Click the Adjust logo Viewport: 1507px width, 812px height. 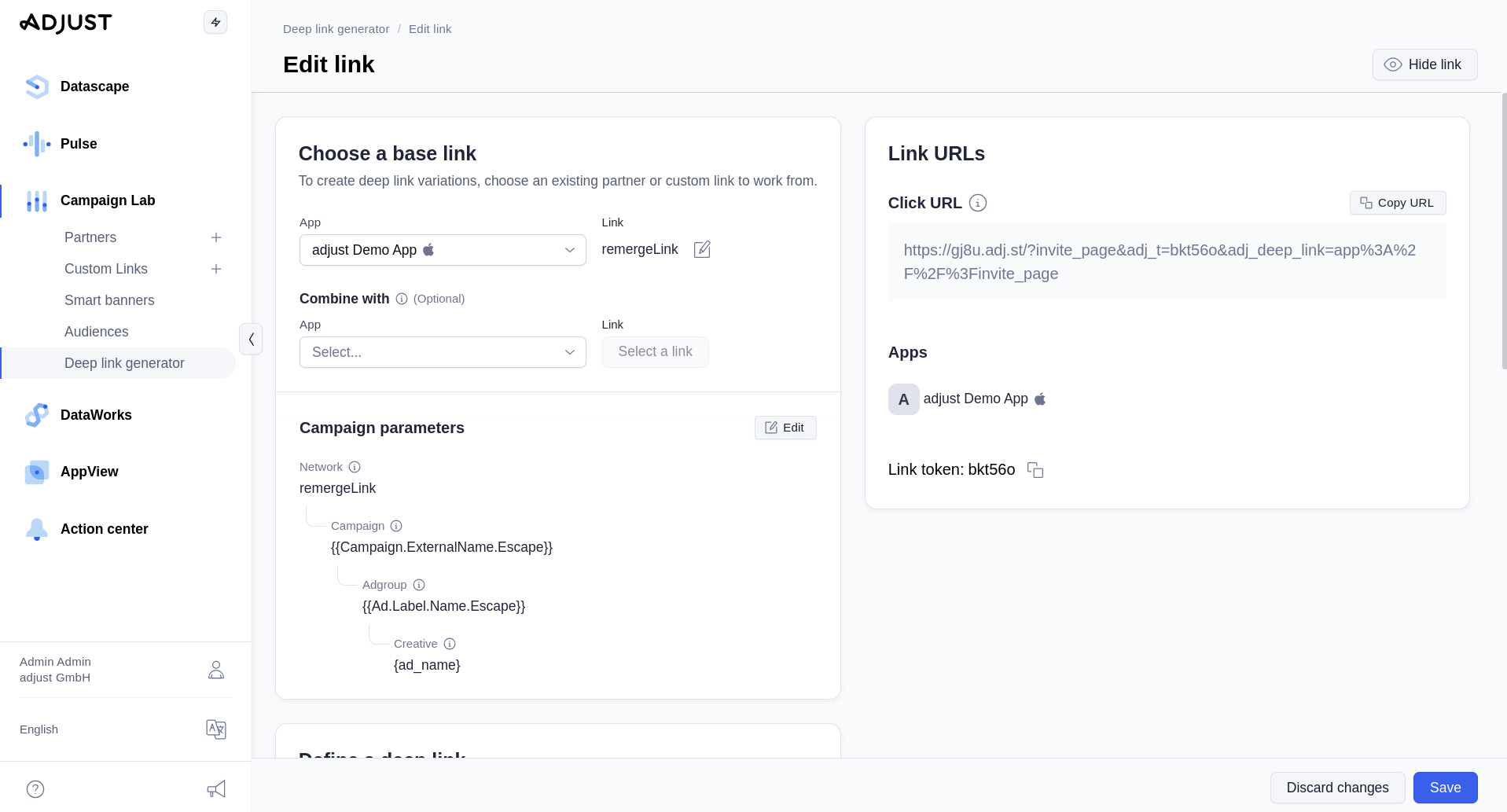click(66, 23)
